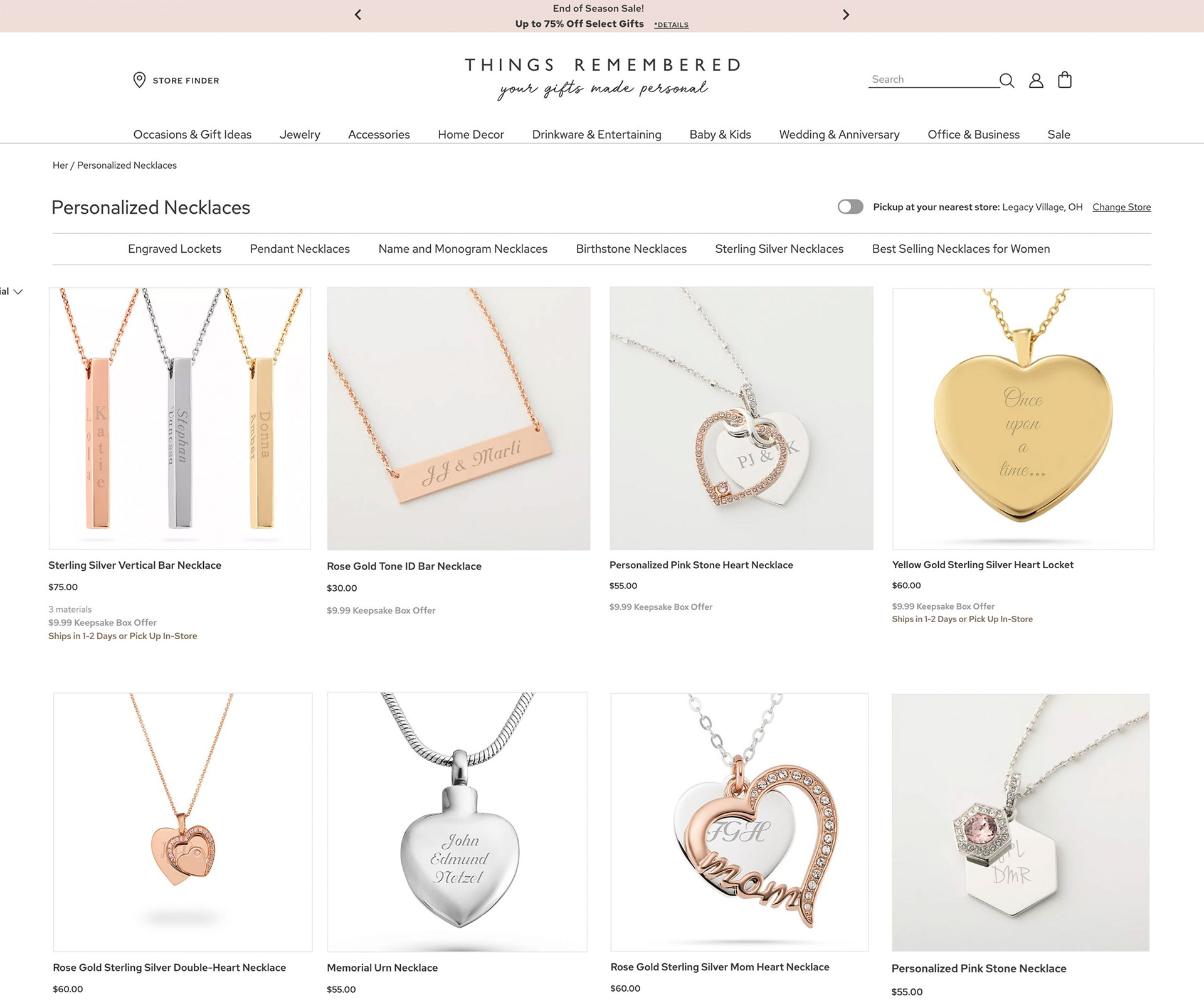Select the Engraved Lockets category tab

click(x=174, y=249)
